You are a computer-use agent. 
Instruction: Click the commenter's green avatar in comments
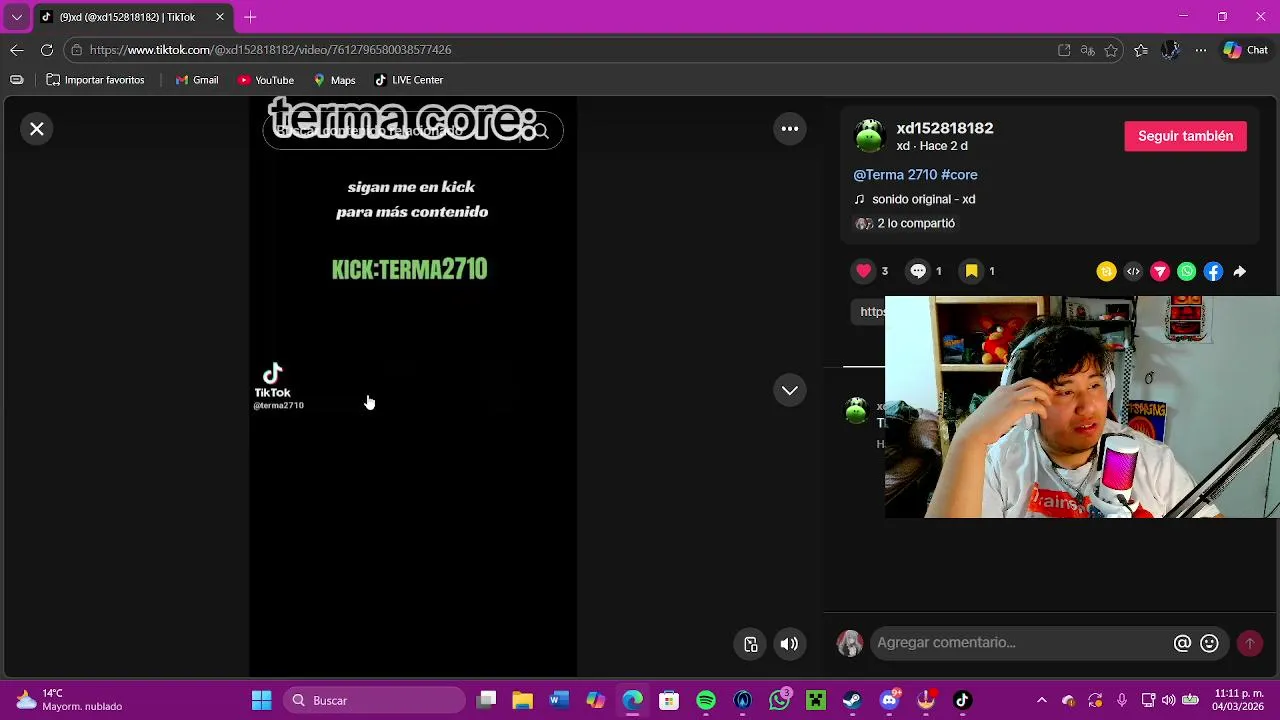coord(856,410)
